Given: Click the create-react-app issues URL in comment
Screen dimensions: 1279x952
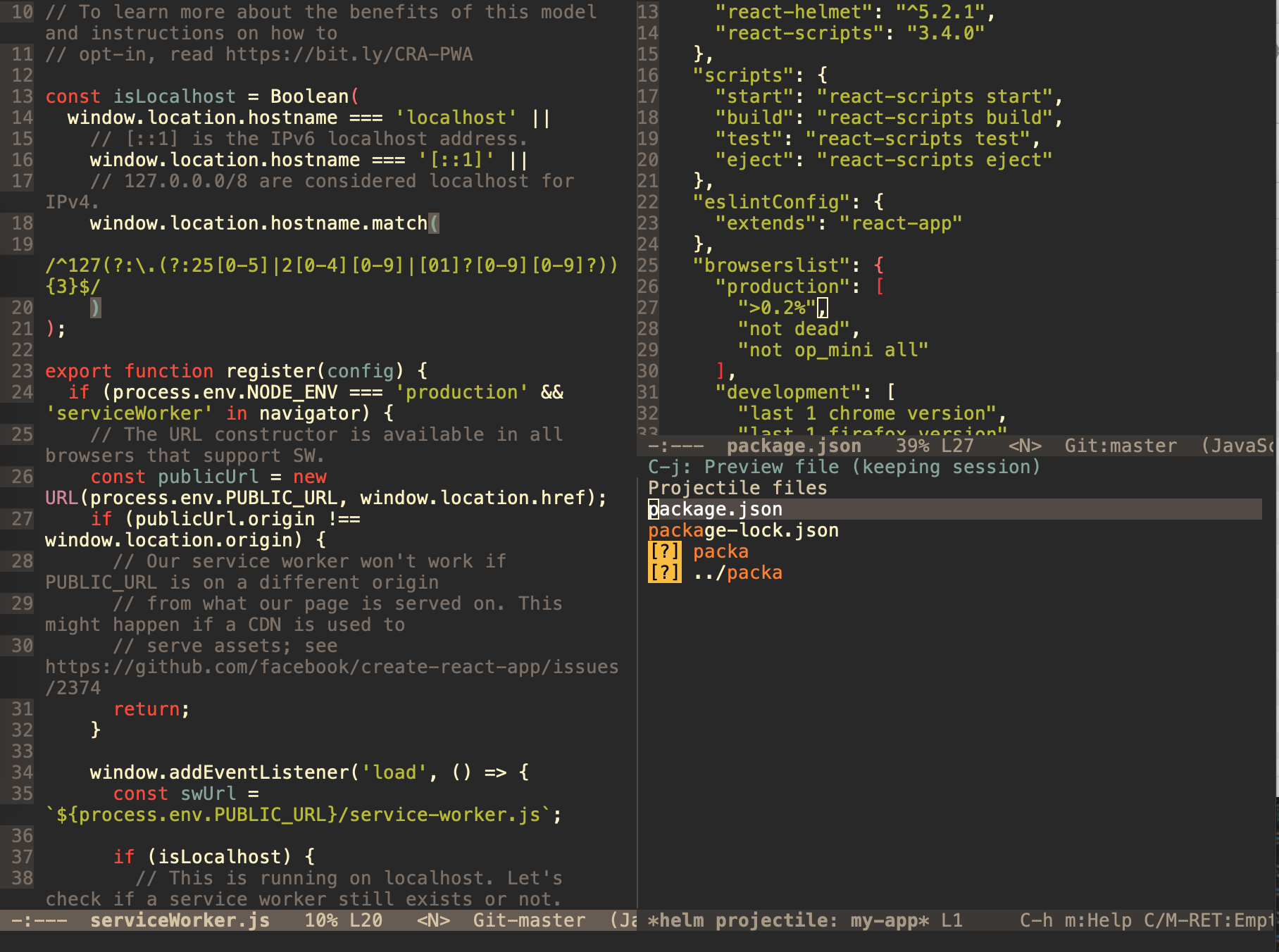Looking at the screenshot, I should pos(332,677).
